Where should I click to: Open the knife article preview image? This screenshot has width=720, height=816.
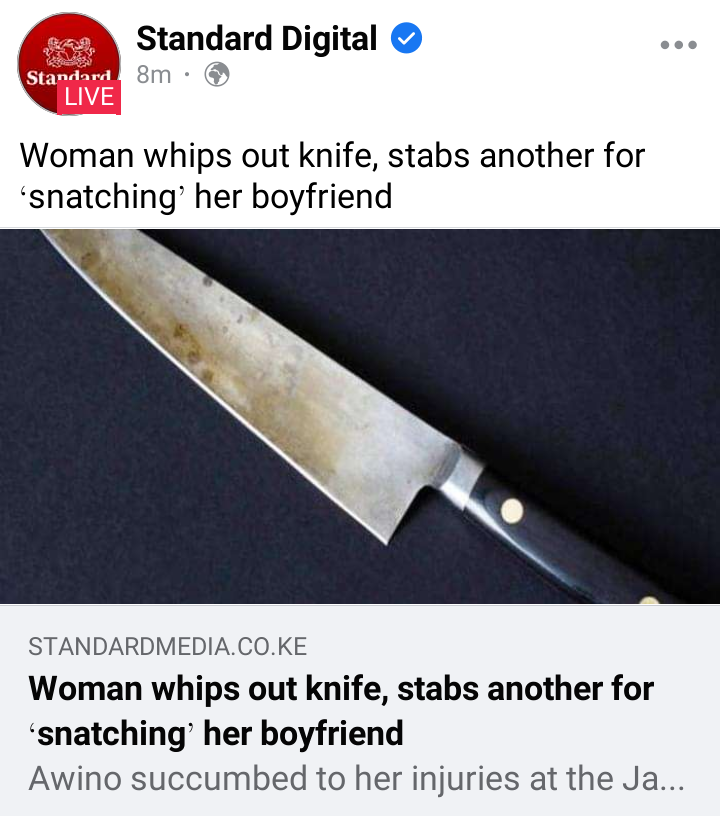click(360, 416)
